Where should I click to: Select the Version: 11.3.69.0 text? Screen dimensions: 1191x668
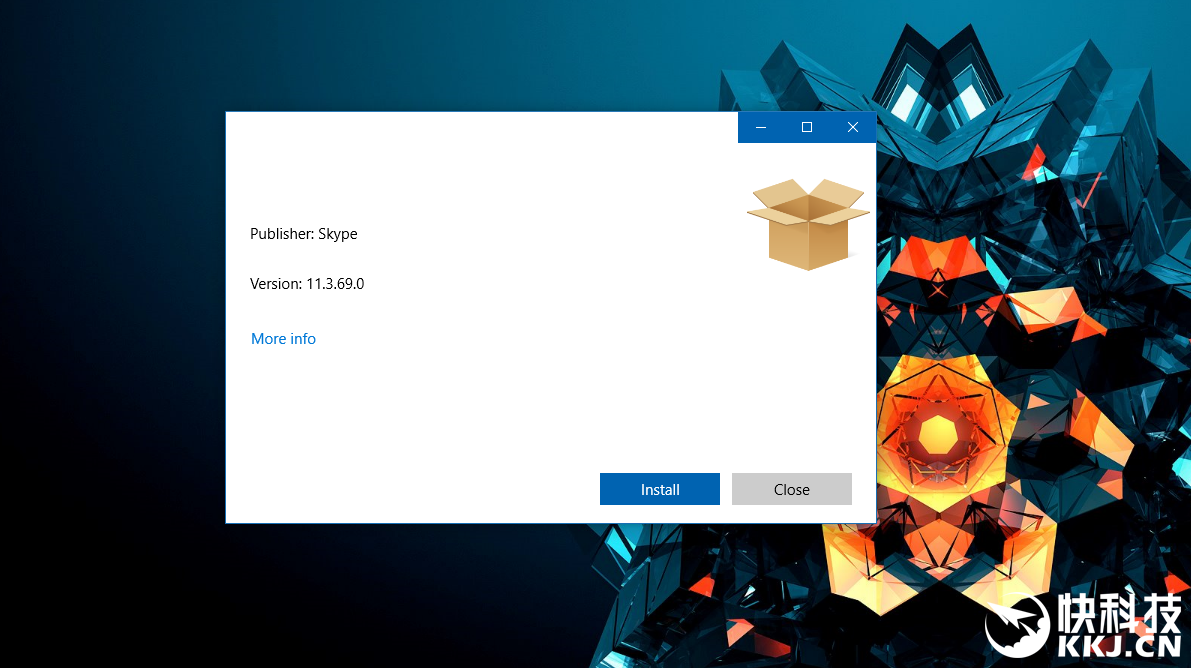click(x=307, y=283)
